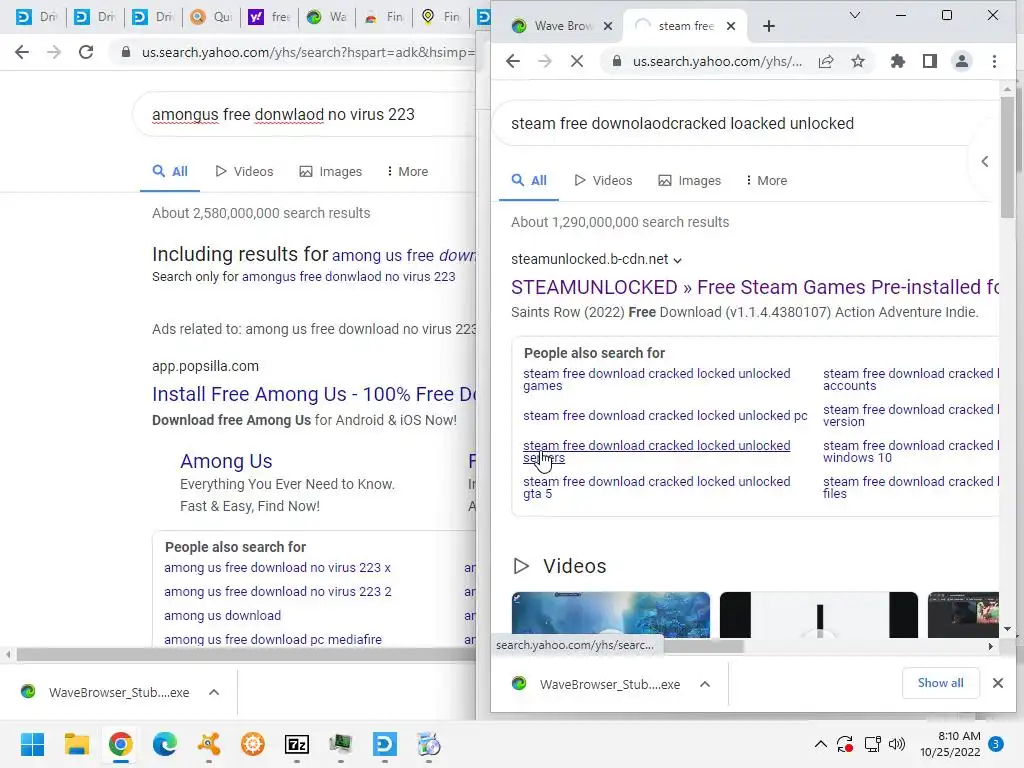Image resolution: width=1024 pixels, height=768 pixels.
Task: Search only for amongus free donwlaod link
Action: [x=348, y=277]
